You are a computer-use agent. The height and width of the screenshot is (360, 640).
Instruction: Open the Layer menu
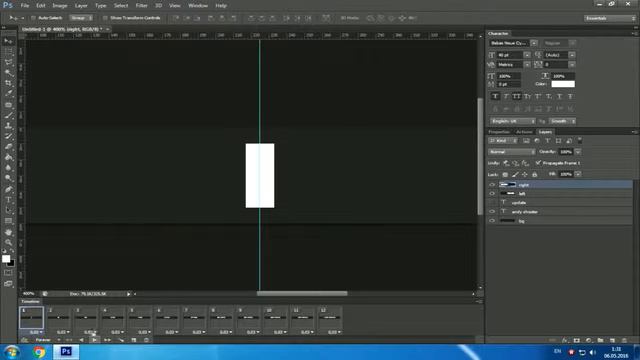[81, 6]
